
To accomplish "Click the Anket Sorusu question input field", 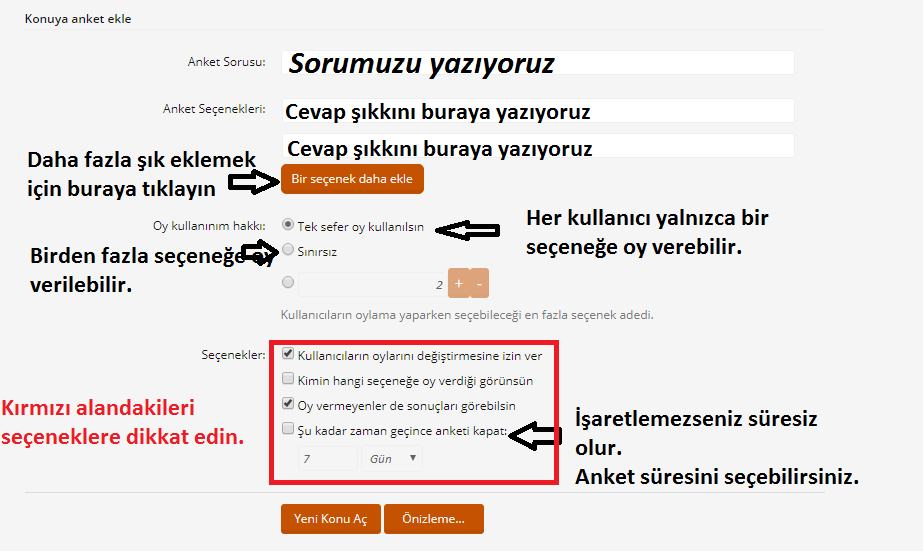I will [x=537, y=62].
